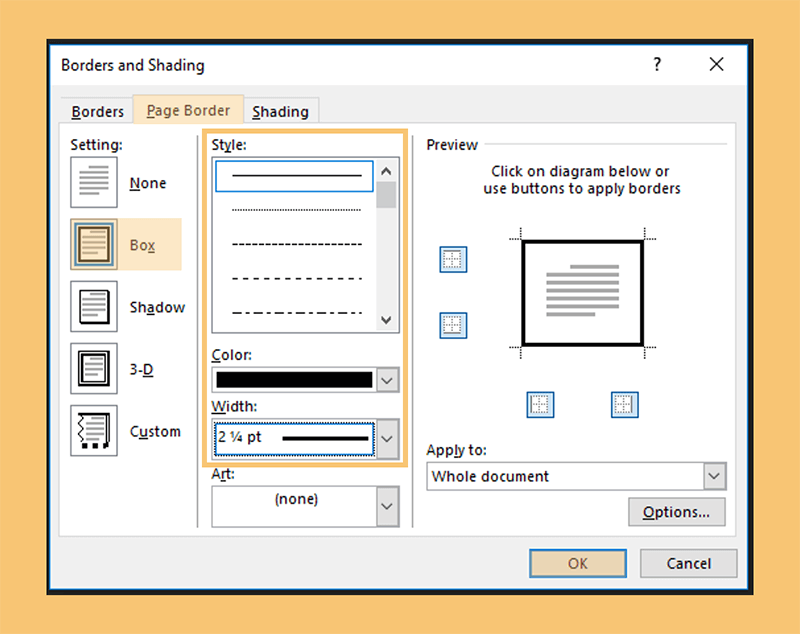Click the help question mark icon

(657, 64)
